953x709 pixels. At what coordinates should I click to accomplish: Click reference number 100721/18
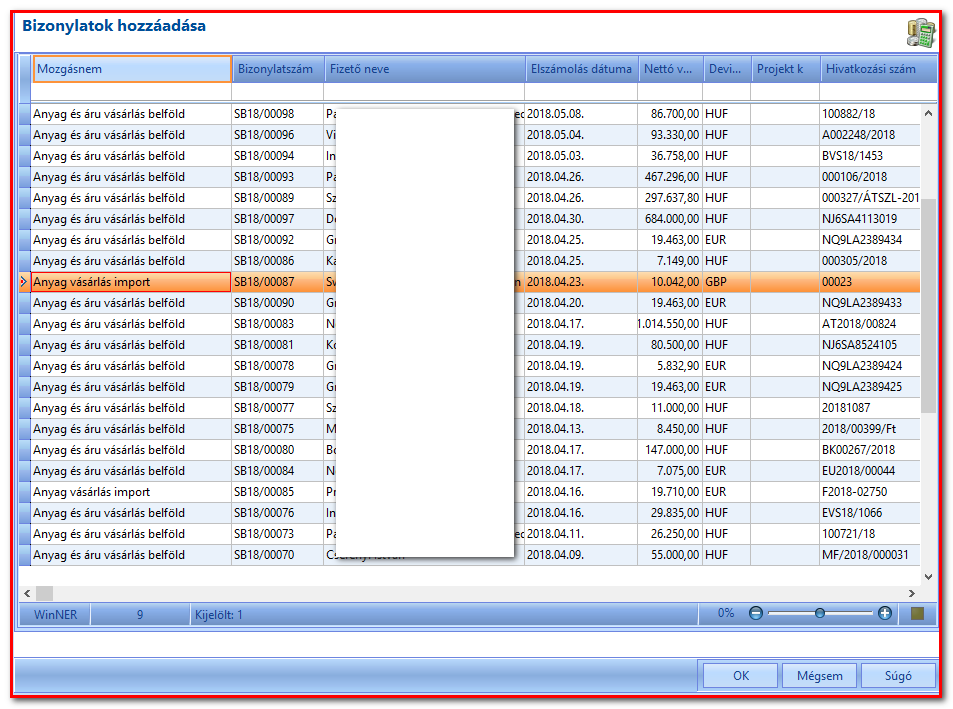tap(870, 534)
